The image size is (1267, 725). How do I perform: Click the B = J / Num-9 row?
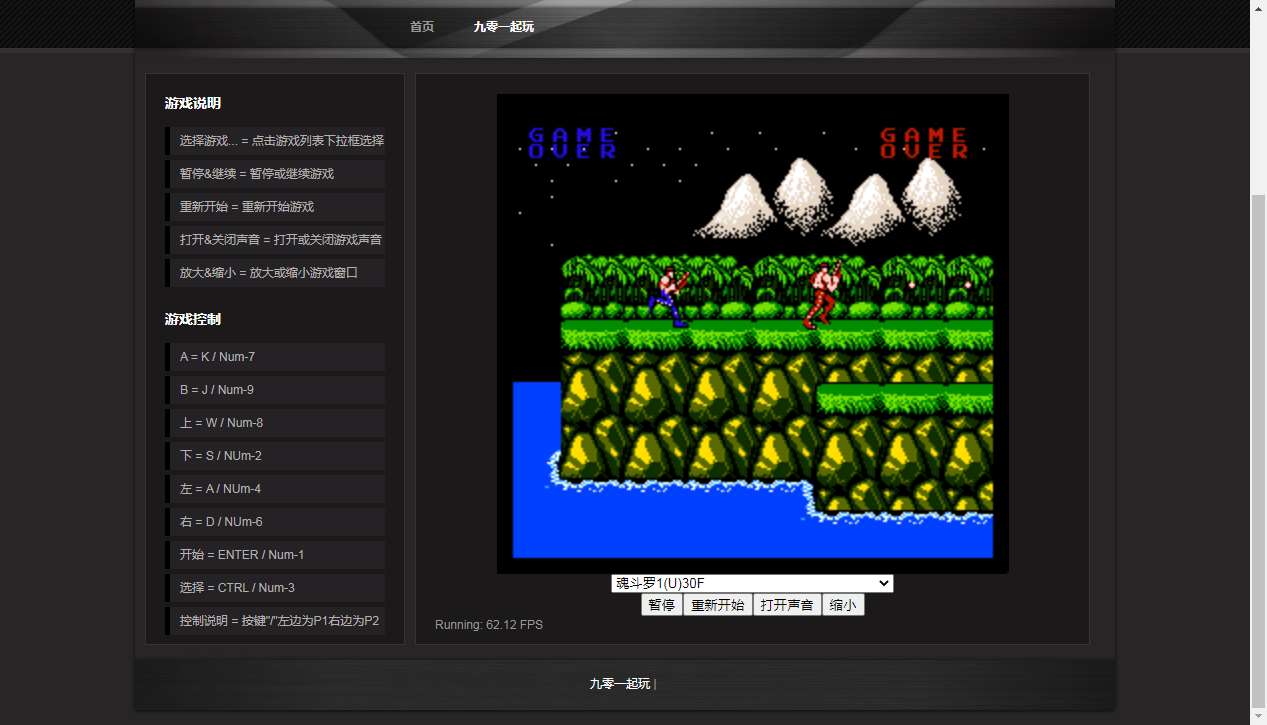pyautogui.click(x=275, y=390)
